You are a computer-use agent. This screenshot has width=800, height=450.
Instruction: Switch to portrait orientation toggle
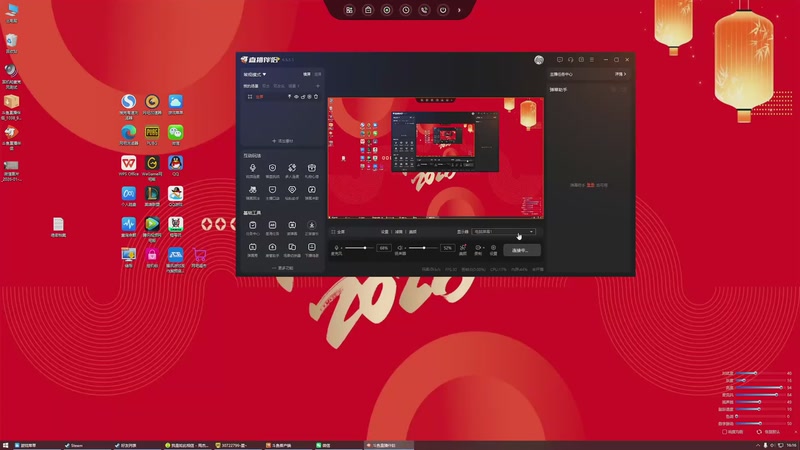[x=318, y=74]
